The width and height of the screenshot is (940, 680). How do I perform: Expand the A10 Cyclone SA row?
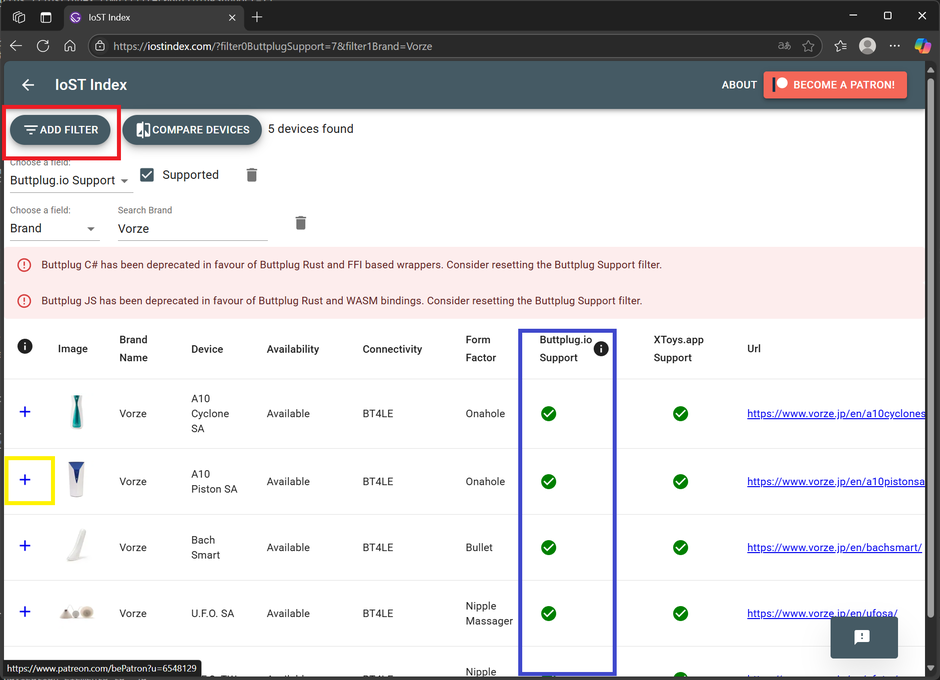(x=25, y=412)
